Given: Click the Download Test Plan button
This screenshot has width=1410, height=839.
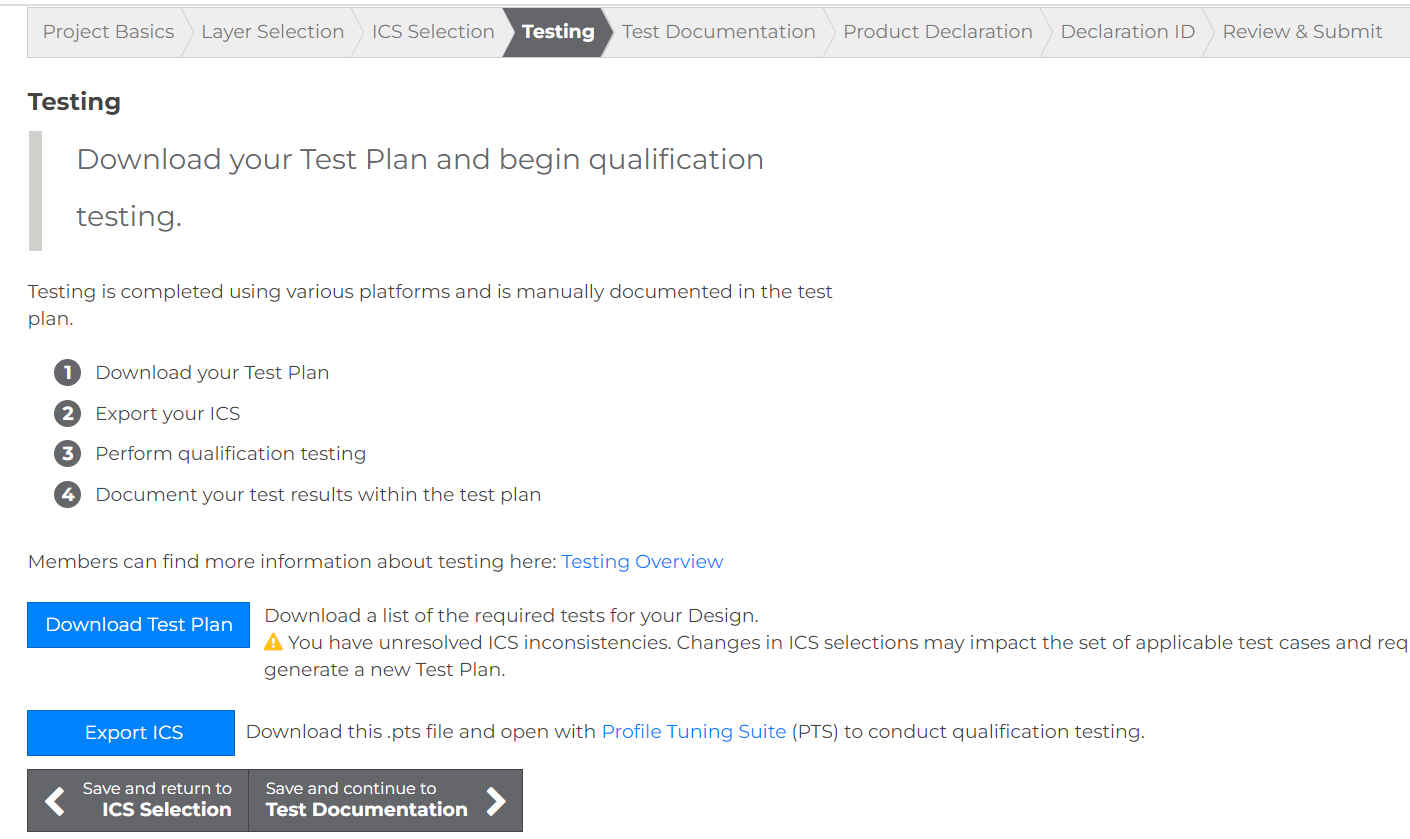Looking at the screenshot, I should tap(138, 624).
